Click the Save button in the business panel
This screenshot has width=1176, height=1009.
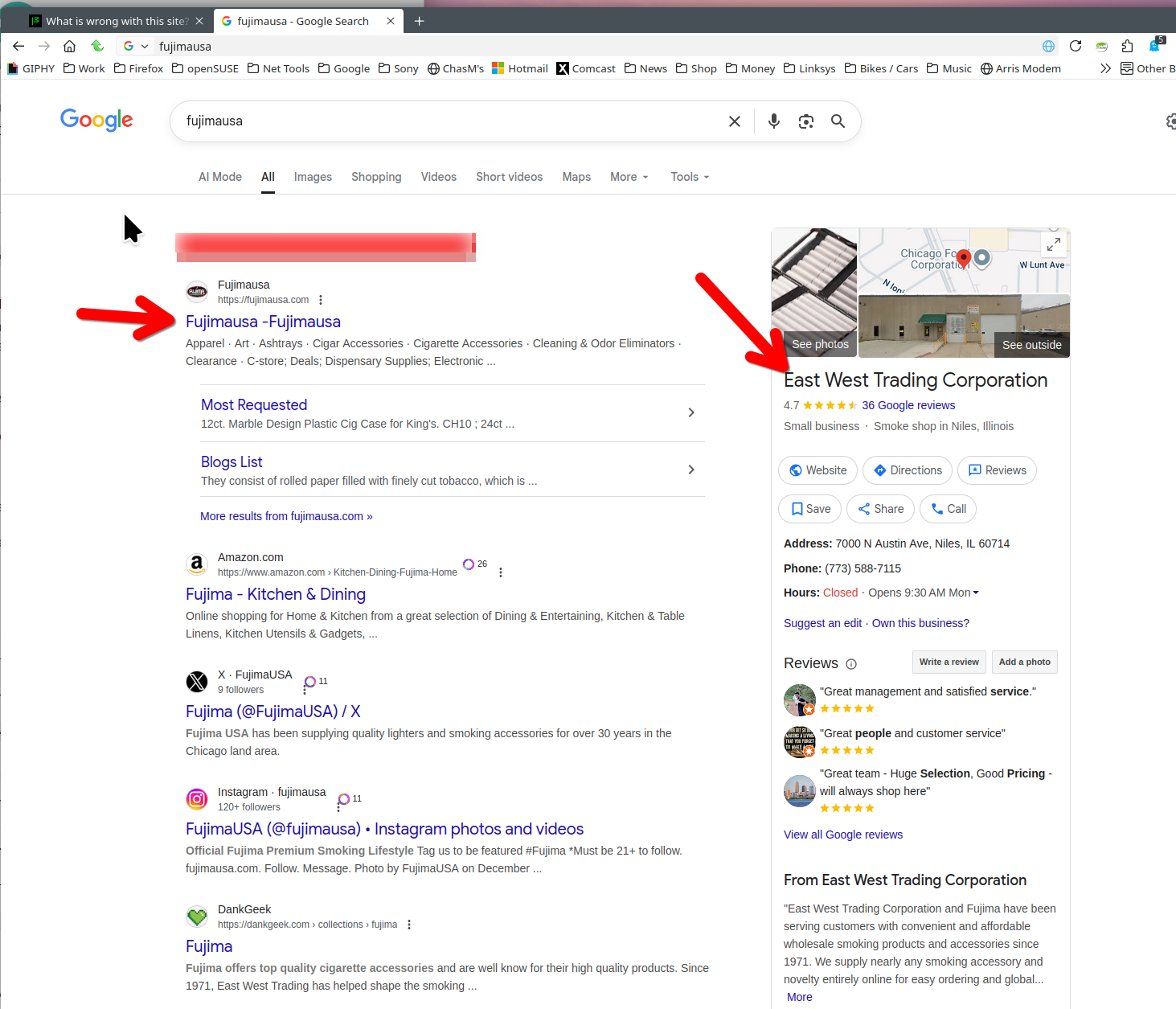[810, 509]
